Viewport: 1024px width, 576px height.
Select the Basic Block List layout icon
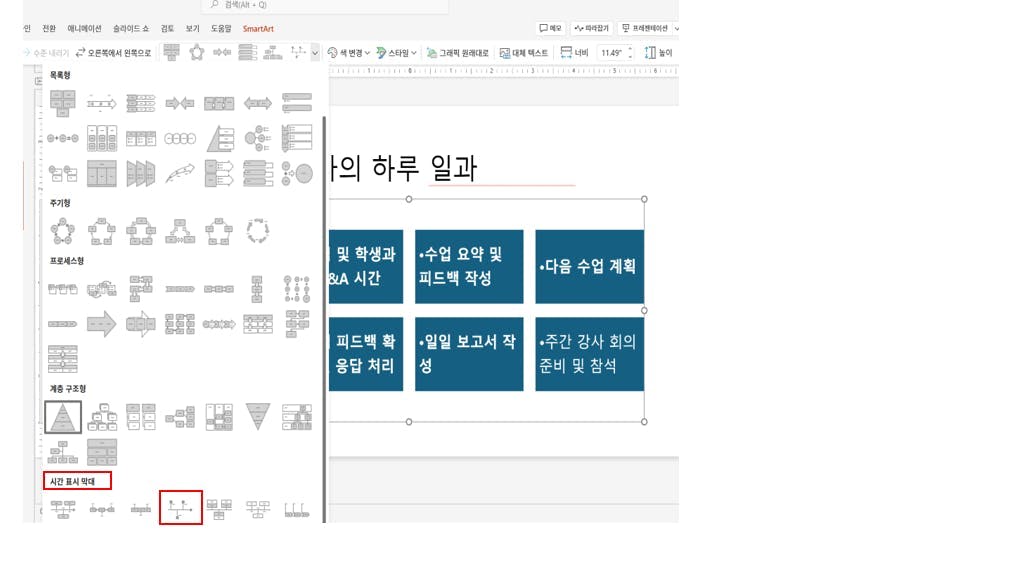click(62, 101)
